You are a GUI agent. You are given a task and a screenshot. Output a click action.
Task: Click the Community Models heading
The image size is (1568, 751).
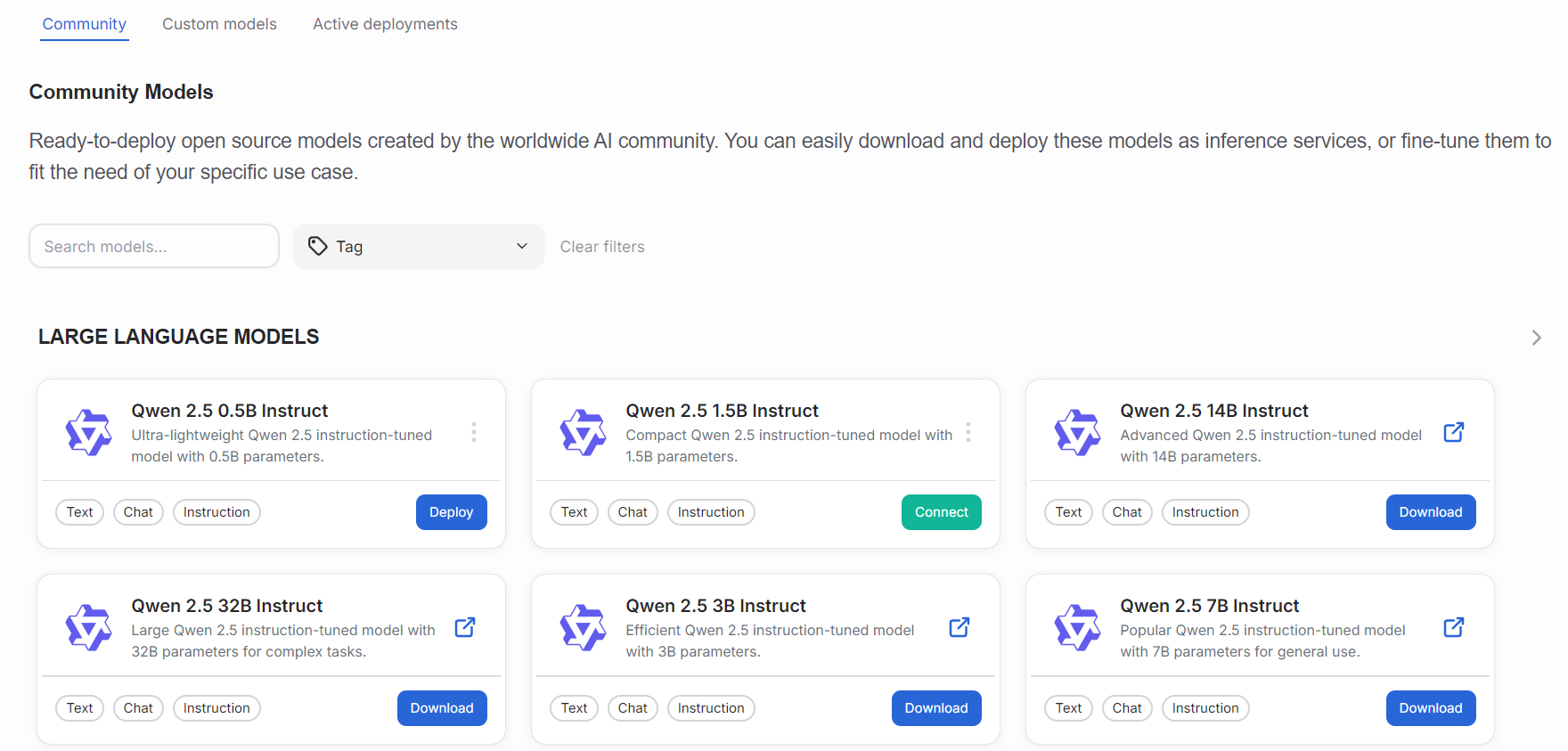point(121,92)
